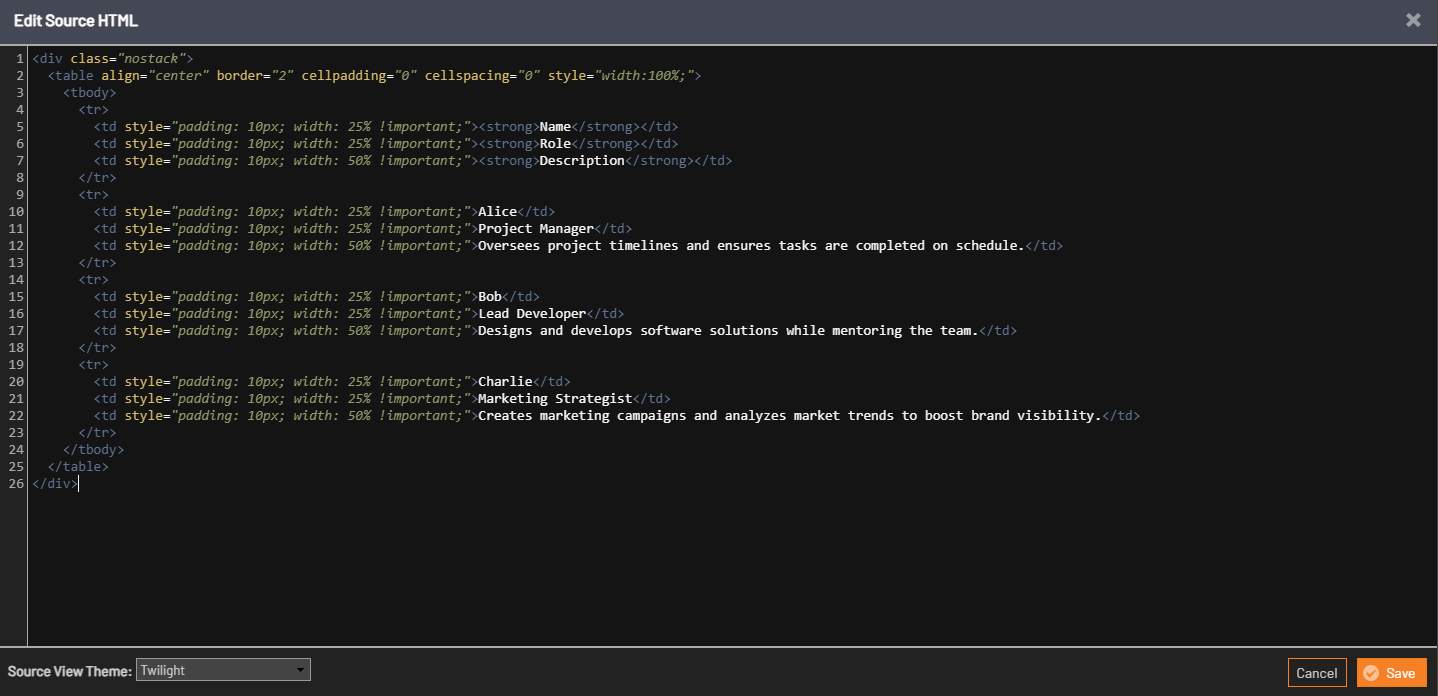The height and width of the screenshot is (696, 1438).
Task: Close the Edit Source HTML dialog
Action: point(1413,20)
